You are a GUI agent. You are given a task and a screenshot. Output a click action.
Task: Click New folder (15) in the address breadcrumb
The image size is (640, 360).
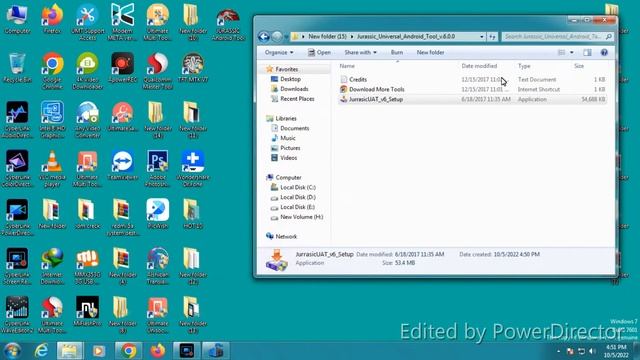coord(327,37)
